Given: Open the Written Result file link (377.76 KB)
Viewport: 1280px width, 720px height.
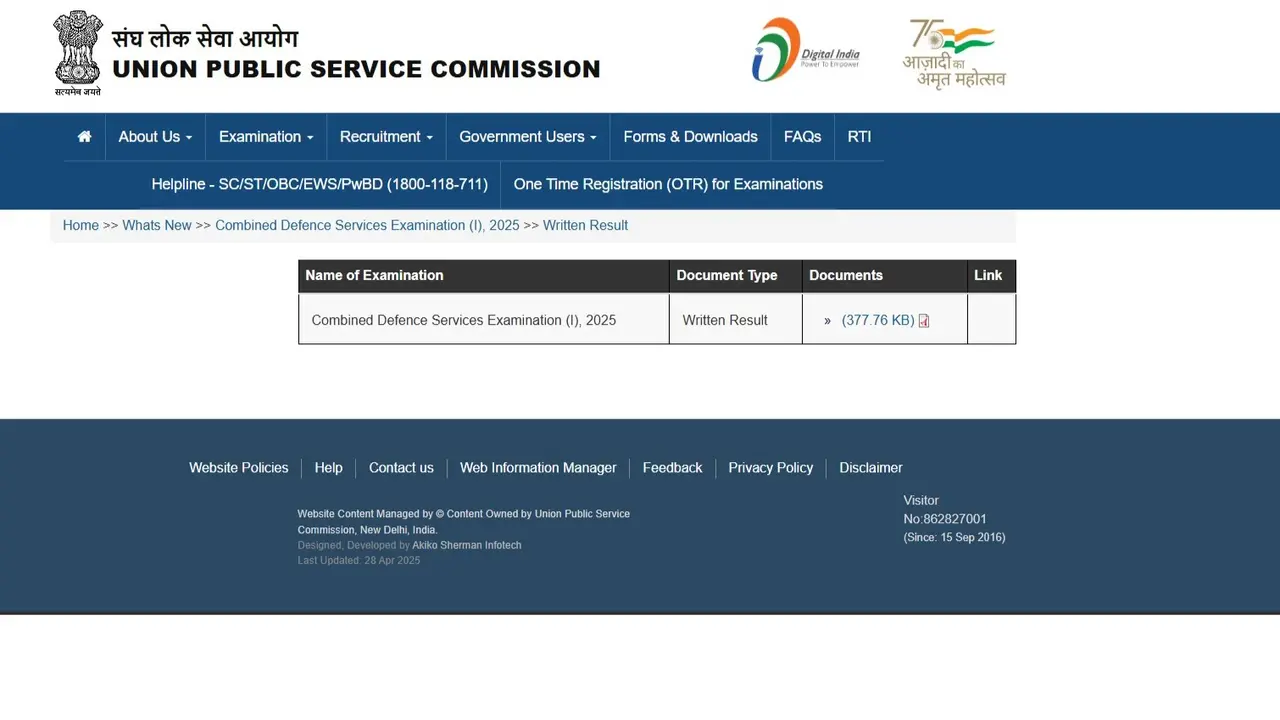Looking at the screenshot, I should pos(878,321).
